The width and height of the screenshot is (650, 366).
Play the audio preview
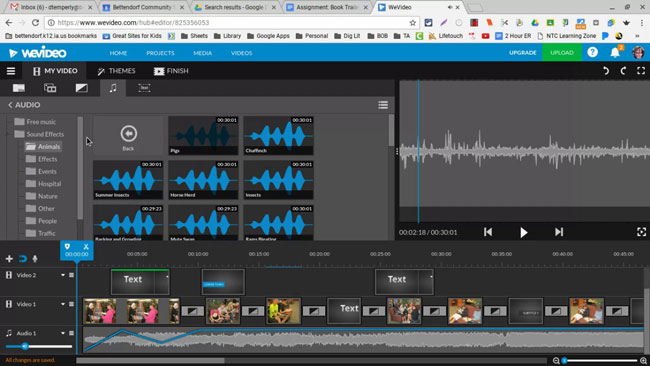[524, 232]
